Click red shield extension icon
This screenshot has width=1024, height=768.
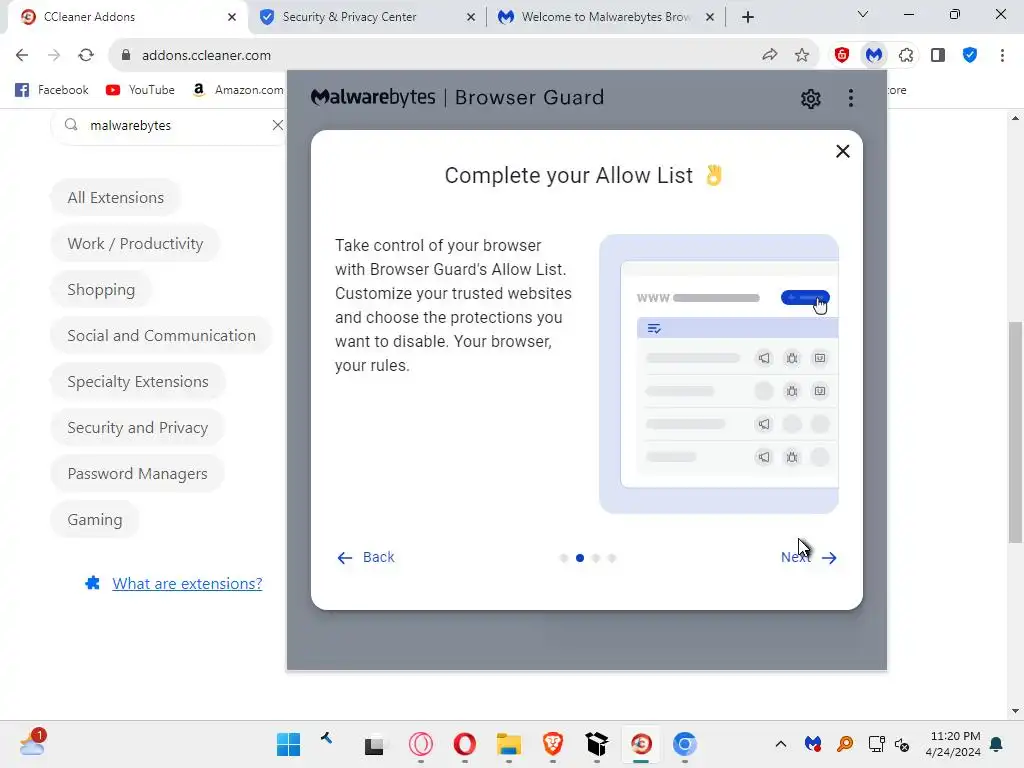click(x=842, y=56)
